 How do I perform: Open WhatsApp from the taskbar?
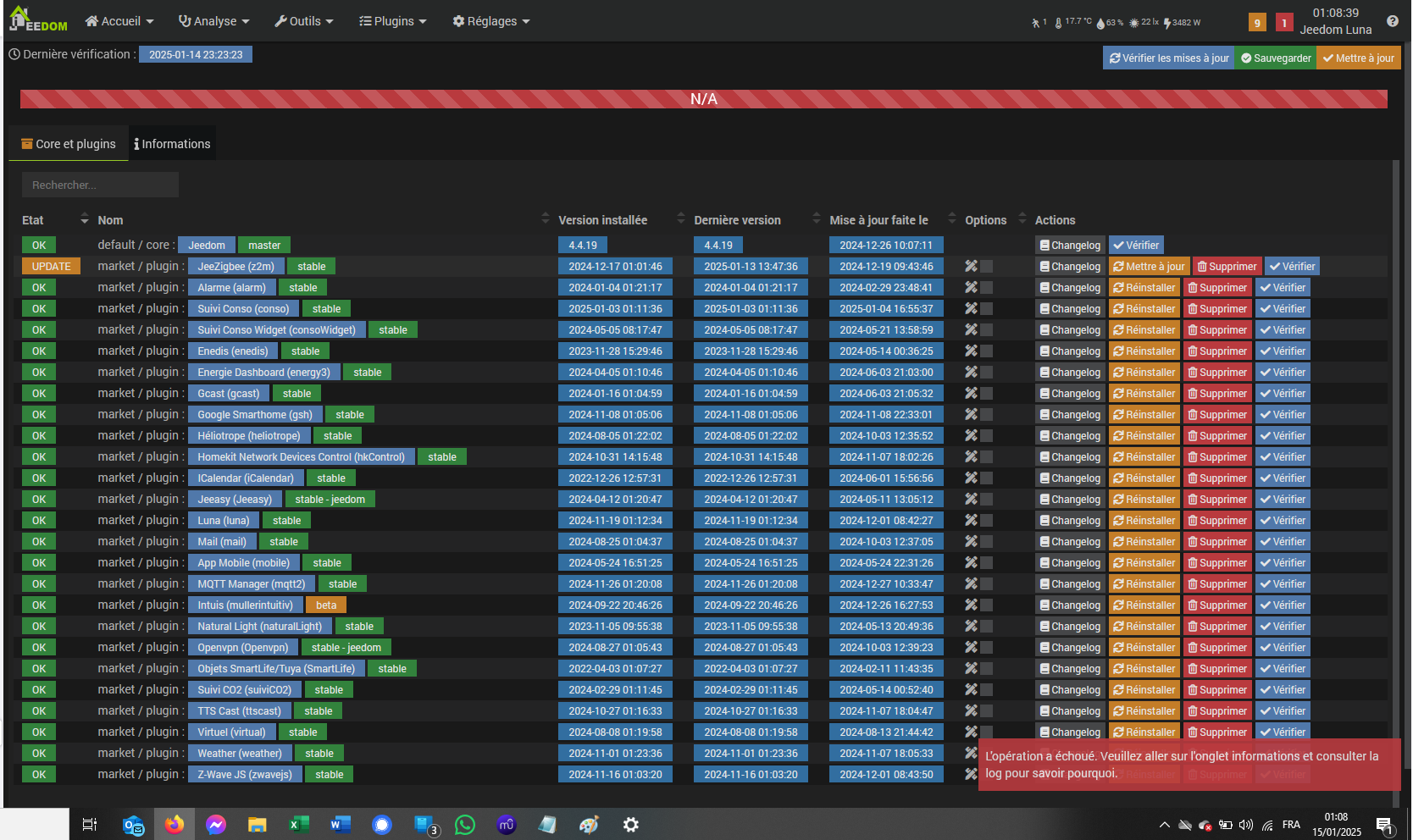pyautogui.click(x=465, y=824)
